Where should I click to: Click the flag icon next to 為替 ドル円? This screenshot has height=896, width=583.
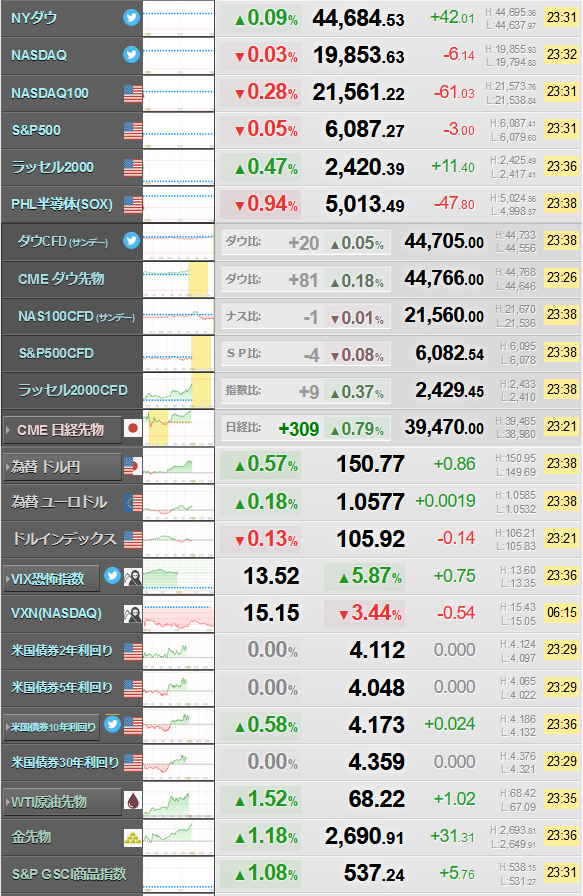[x=133, y=466]
